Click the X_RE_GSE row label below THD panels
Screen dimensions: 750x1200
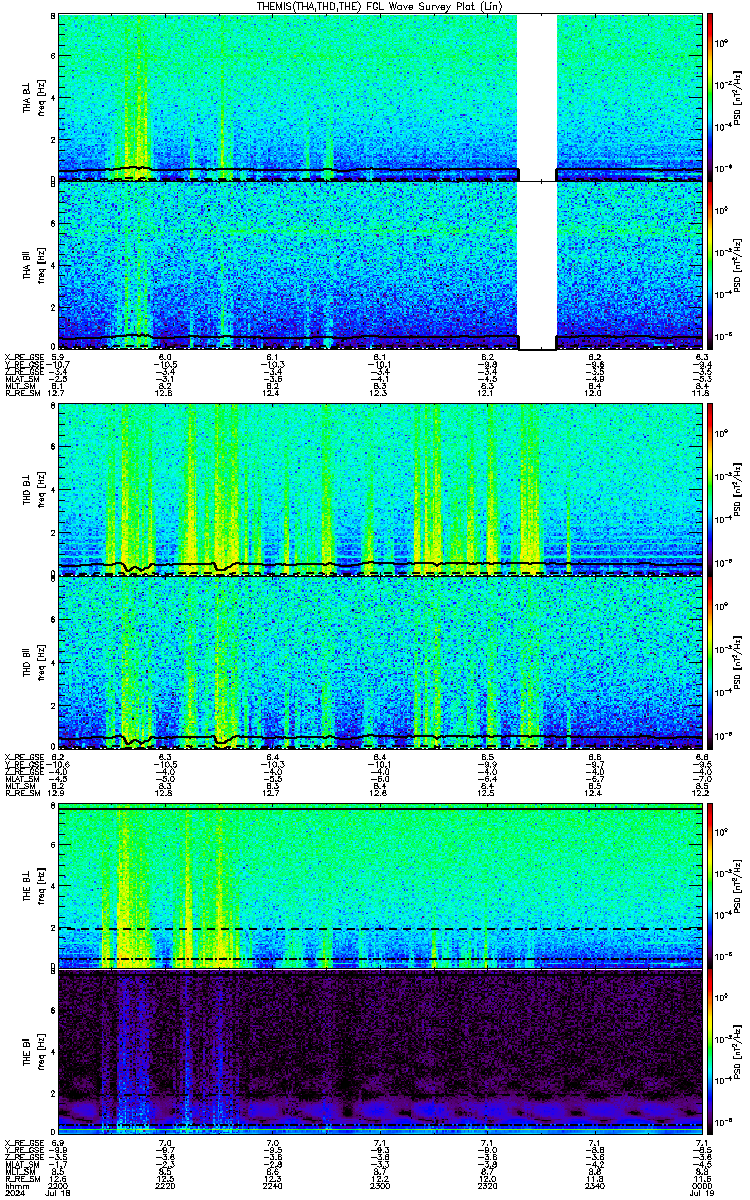[22, 757]
